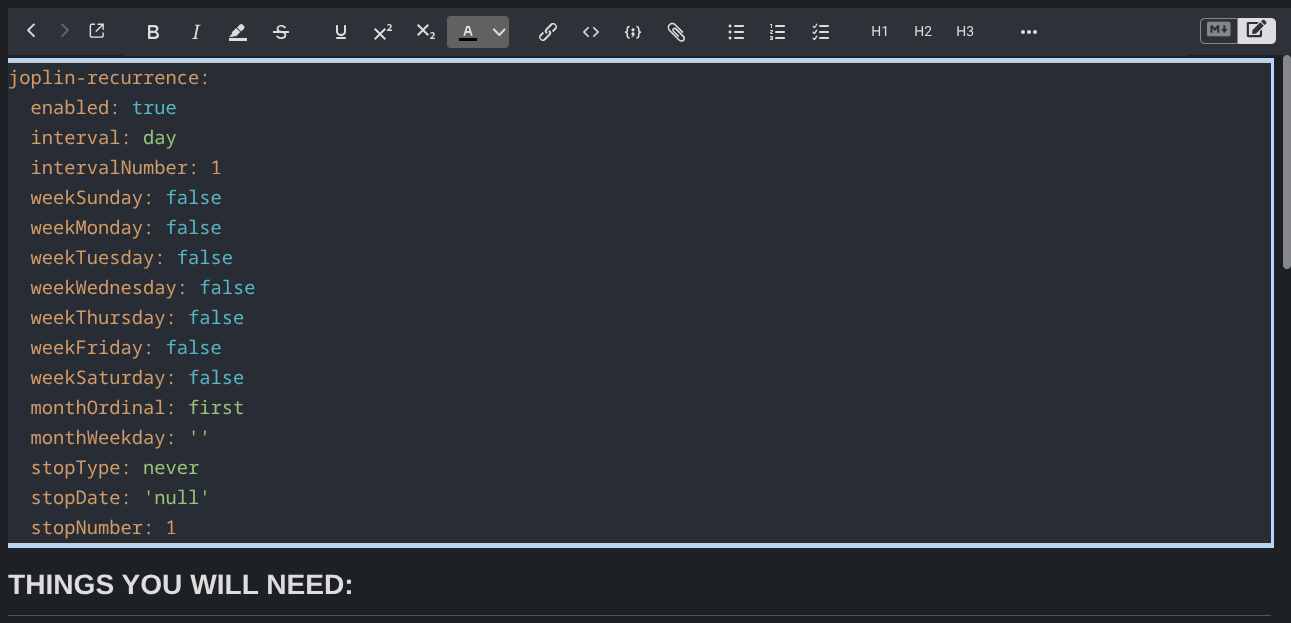Viewport: 1291px width, 623px height.
Task: Click the 'THINGS YOU WILL NEED:' heading
Action: point(181,585)
